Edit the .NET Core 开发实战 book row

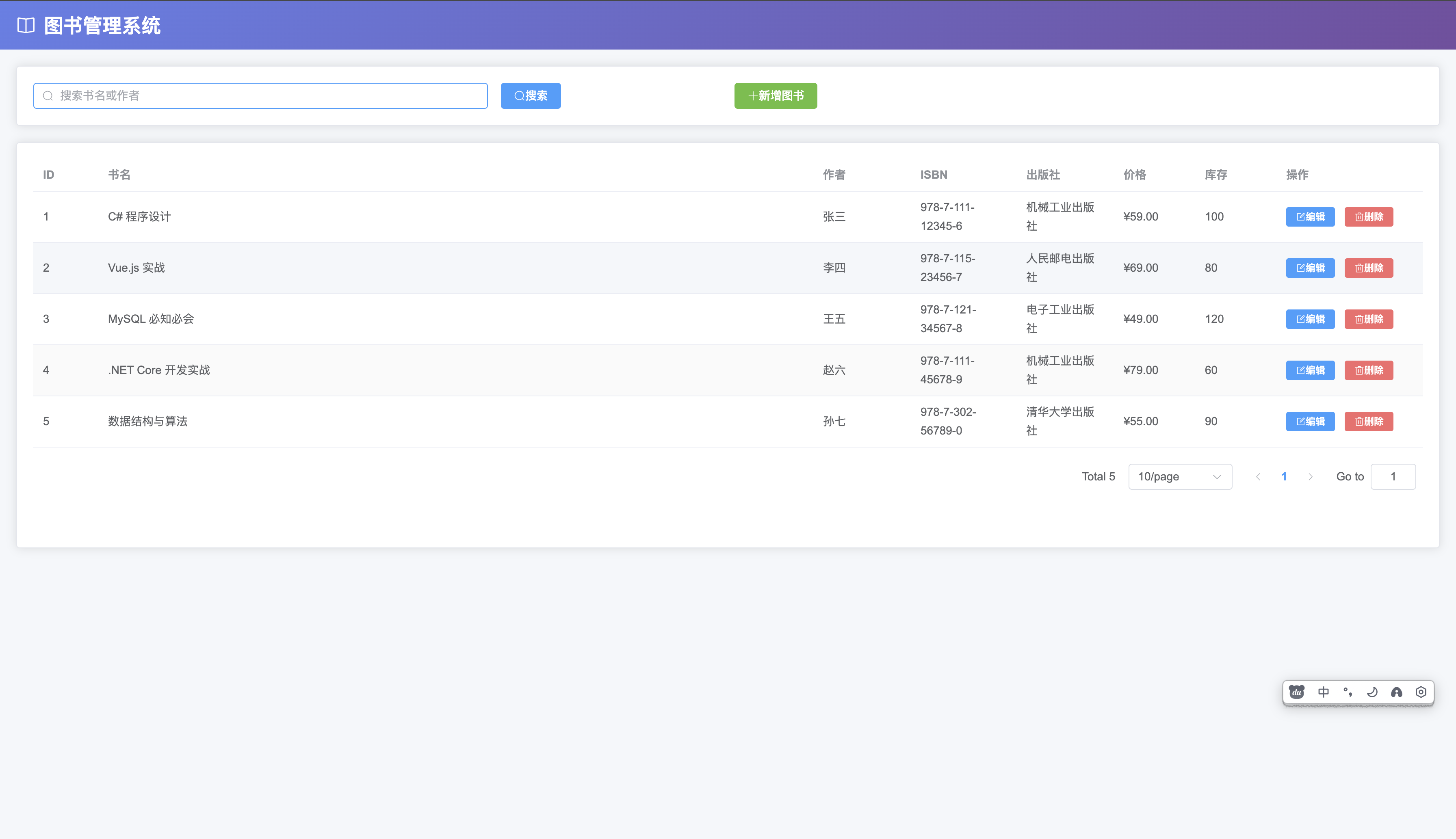[x=1310, y=370]
